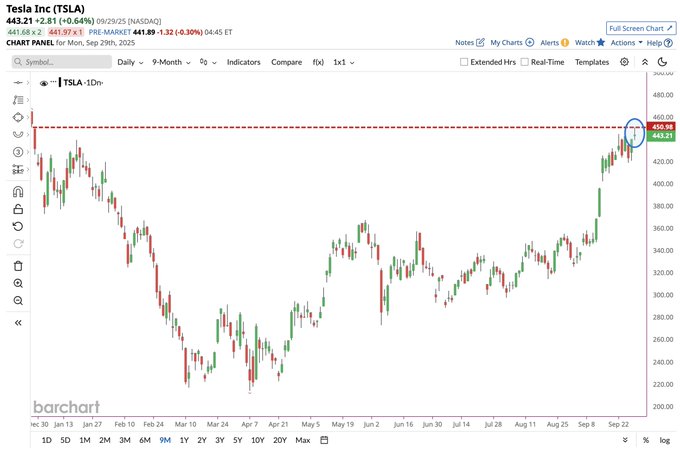Toggle log scale button
Viewport: 680px width, 451px height.
[x=665, y=440]
